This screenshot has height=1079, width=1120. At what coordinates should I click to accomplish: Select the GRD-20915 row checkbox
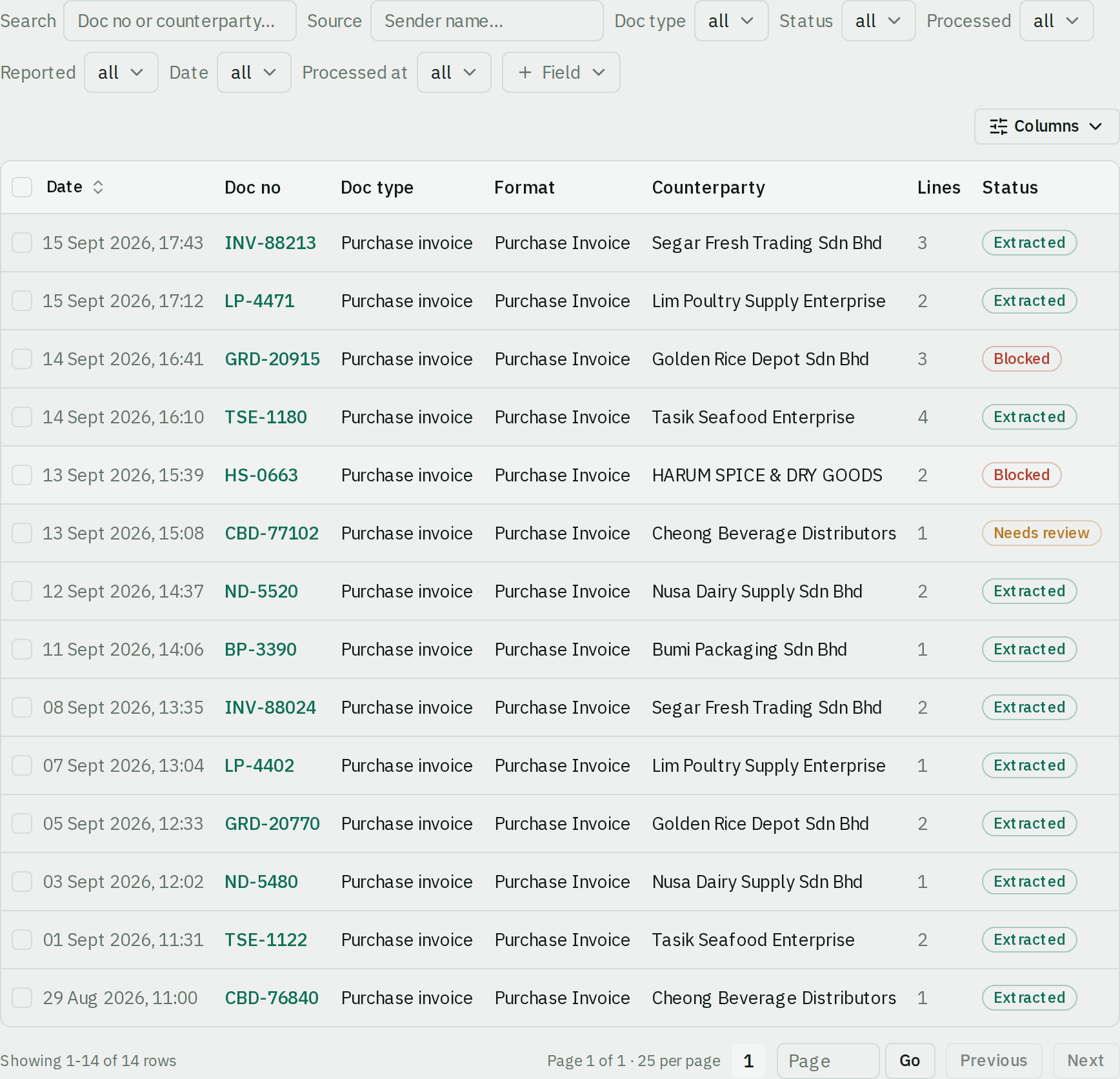[x=22, y=359]
